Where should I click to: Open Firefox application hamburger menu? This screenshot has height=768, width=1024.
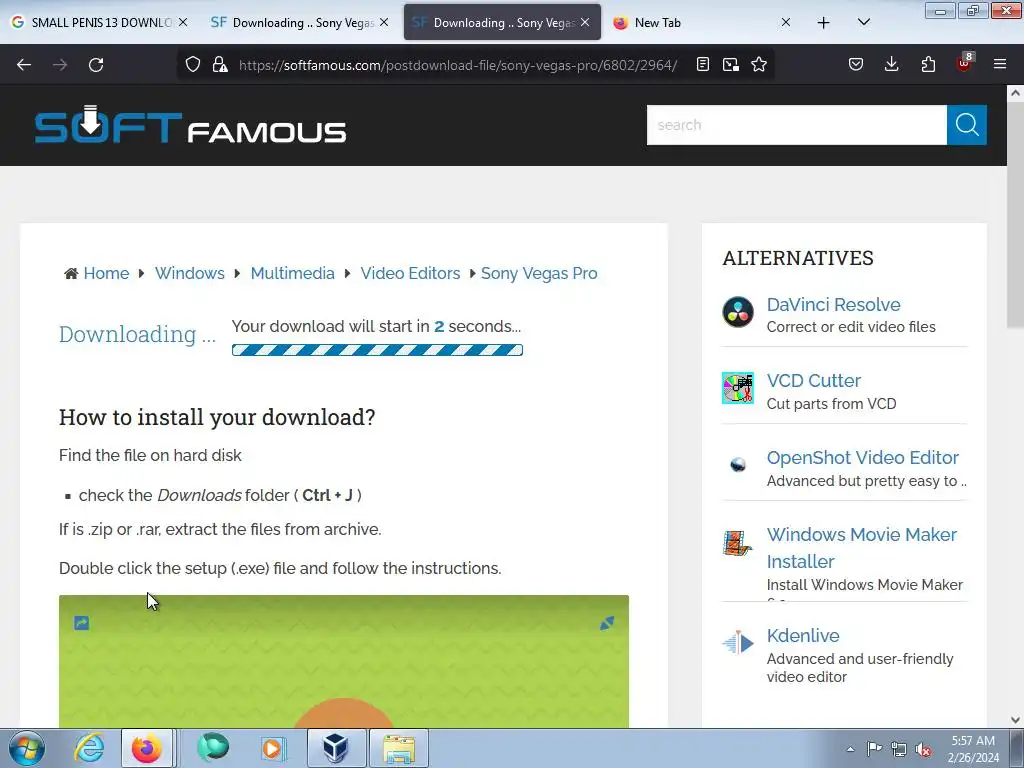tap(1000, 64)
